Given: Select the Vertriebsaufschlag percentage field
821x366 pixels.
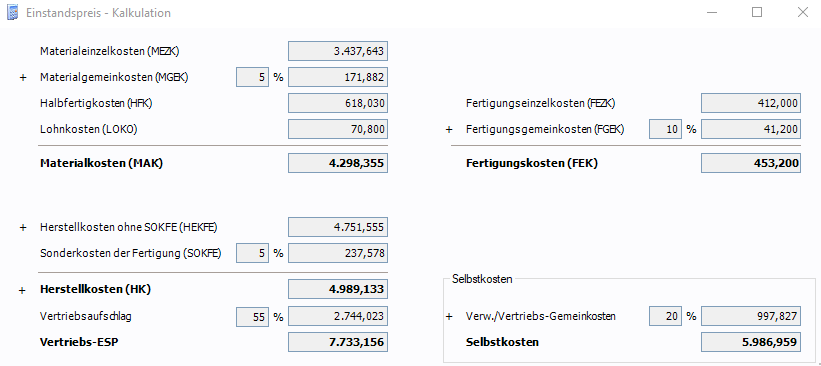Looking at the screenshot, I should (x=253, y=316).
